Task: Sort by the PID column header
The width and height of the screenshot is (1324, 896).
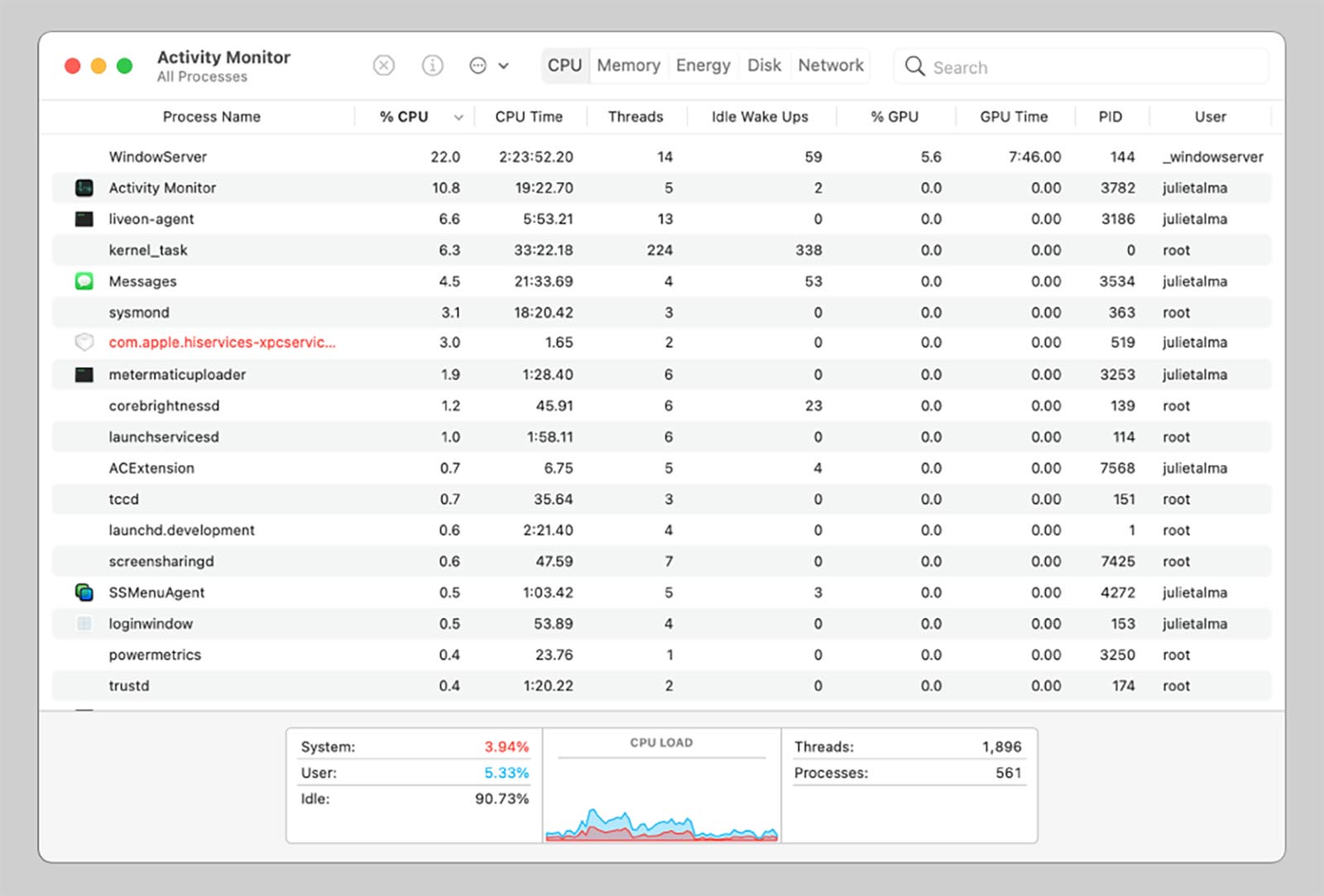Action: point(1111,117)
